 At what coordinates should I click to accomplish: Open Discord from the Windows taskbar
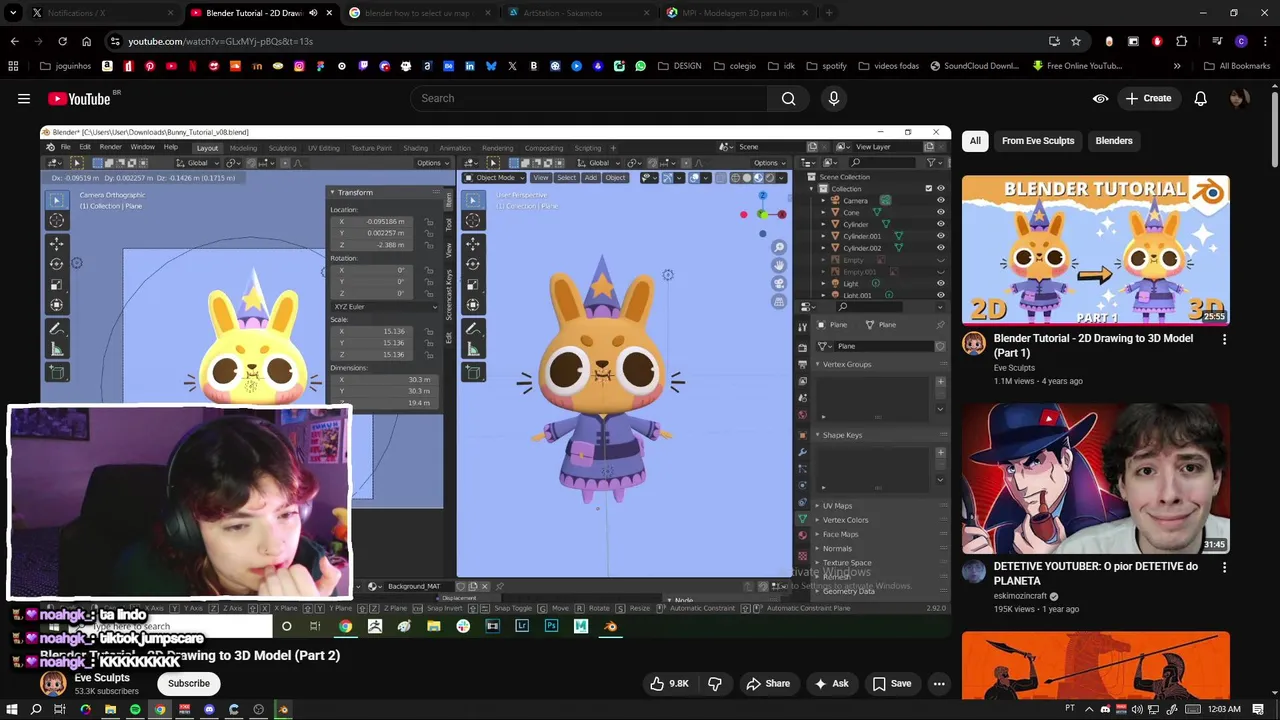(209, 710)
